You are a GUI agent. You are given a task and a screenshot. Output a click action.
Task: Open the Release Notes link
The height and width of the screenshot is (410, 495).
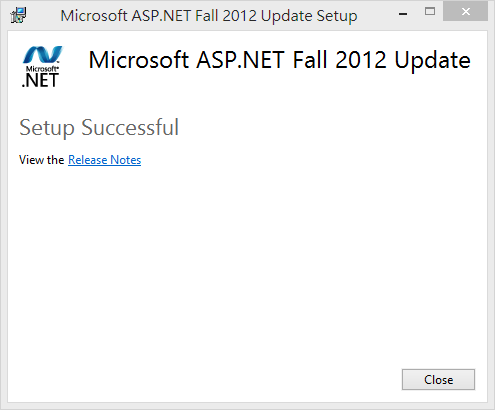point(104,160)
